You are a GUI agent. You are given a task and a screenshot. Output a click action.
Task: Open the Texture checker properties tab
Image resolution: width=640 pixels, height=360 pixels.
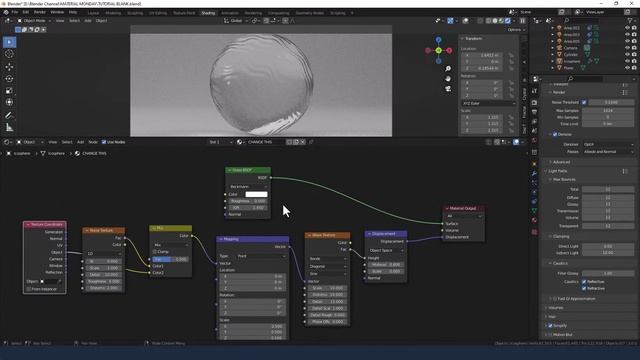click(534, 232)
